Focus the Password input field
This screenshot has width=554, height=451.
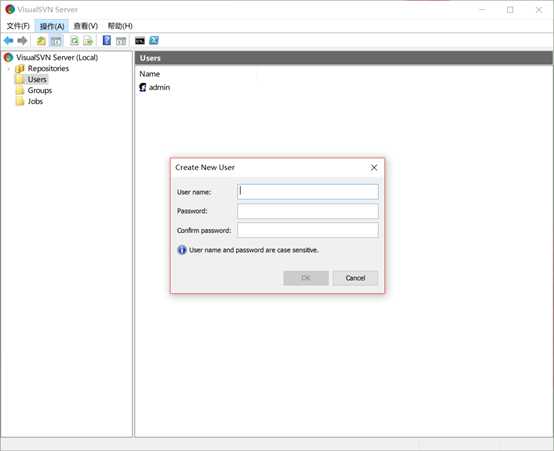tap(308, 211)
